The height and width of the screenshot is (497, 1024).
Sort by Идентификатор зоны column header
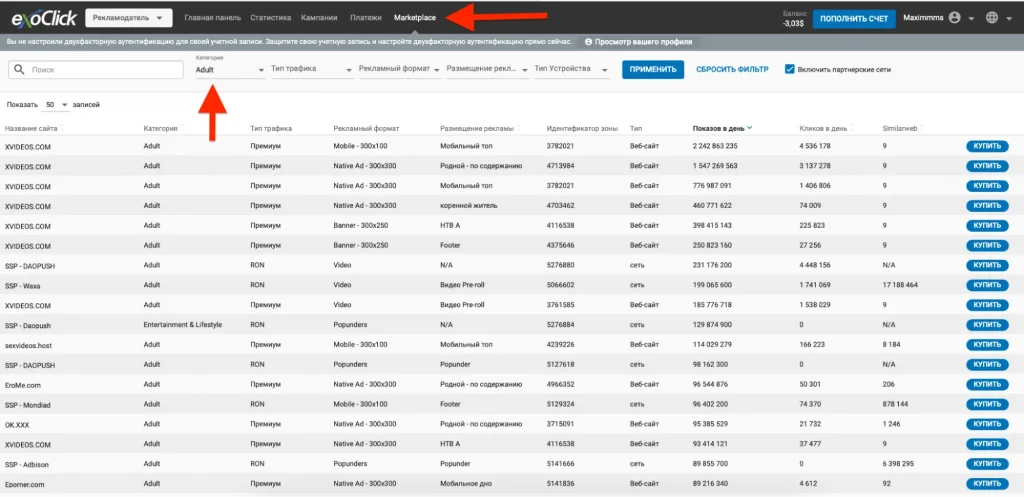(582, 129)
